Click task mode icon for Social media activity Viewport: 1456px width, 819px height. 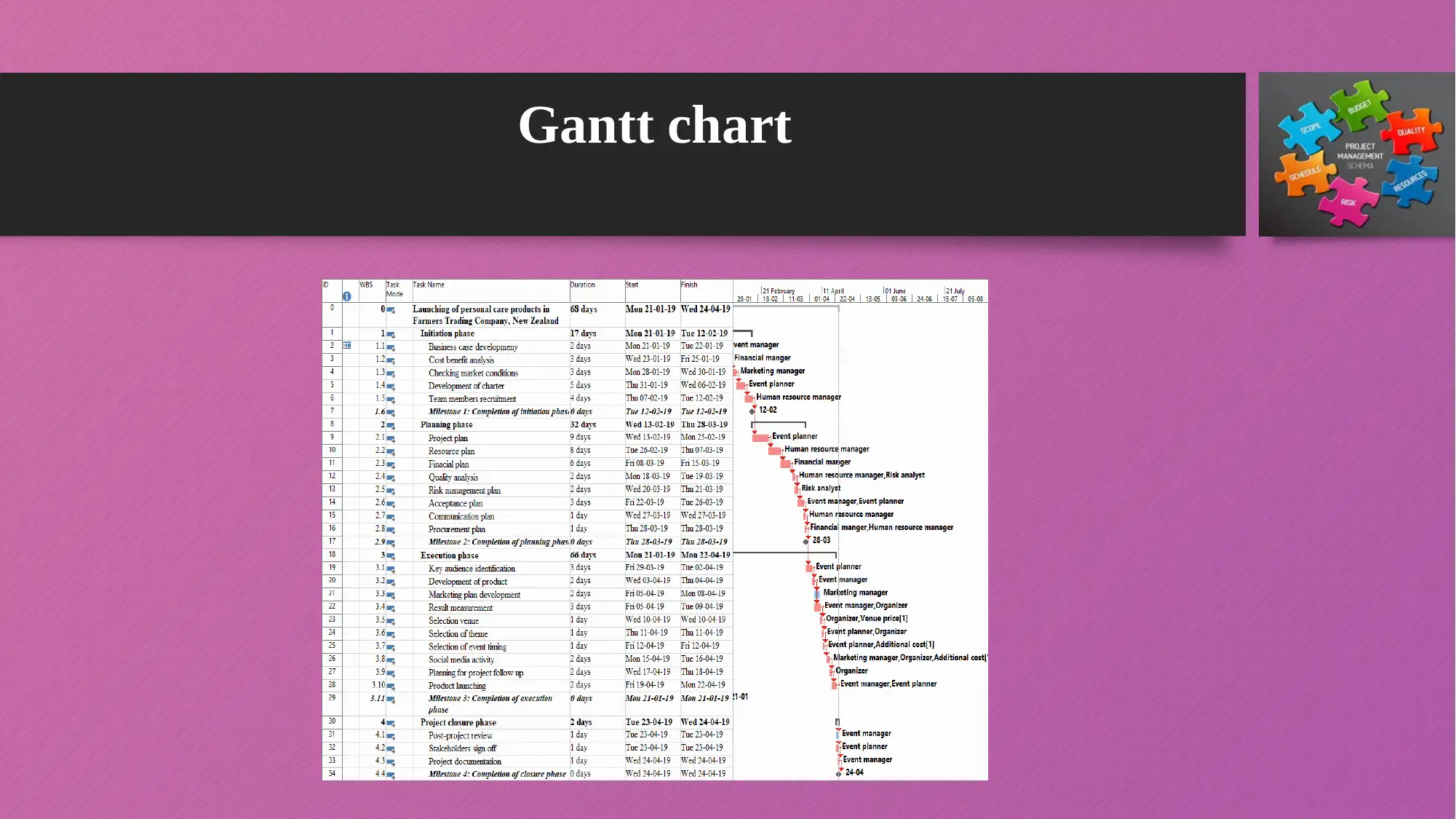tap(391, 660)
